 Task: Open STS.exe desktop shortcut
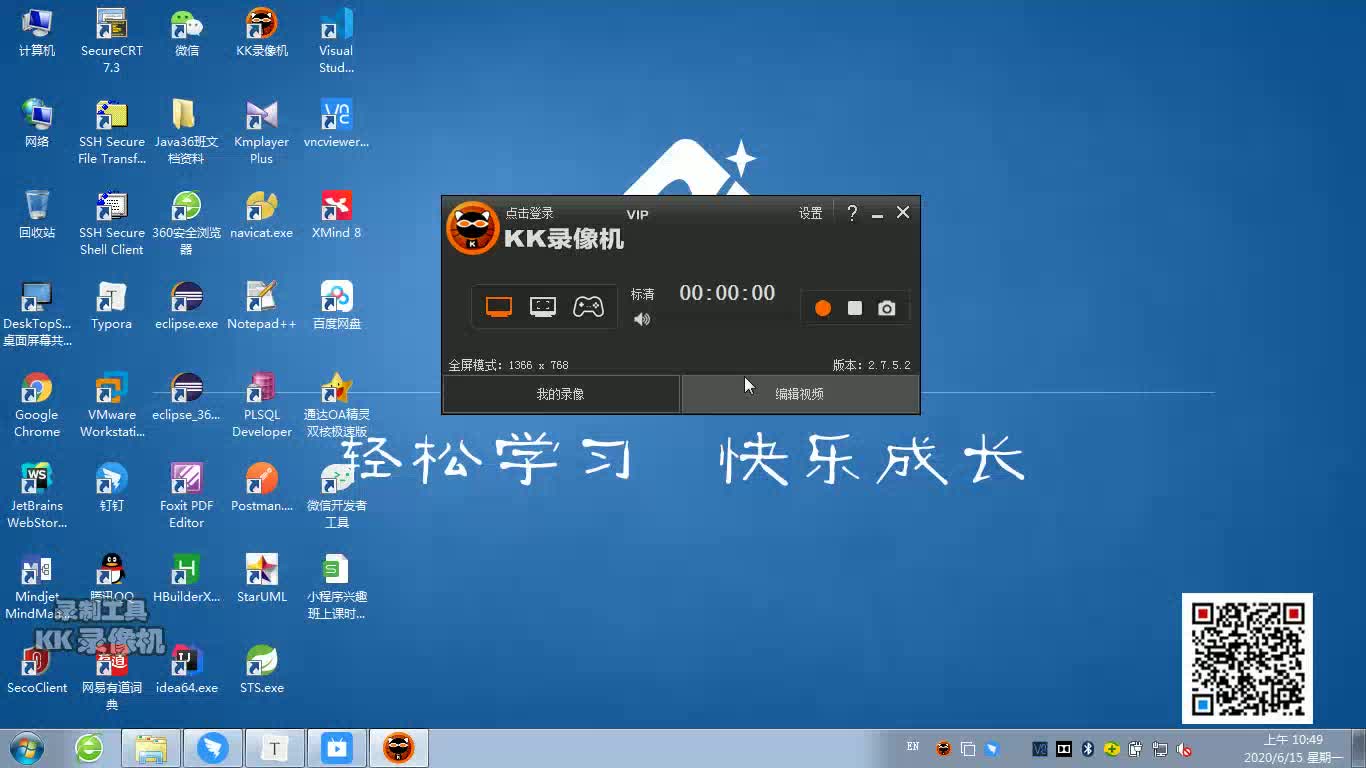point(262,671)
